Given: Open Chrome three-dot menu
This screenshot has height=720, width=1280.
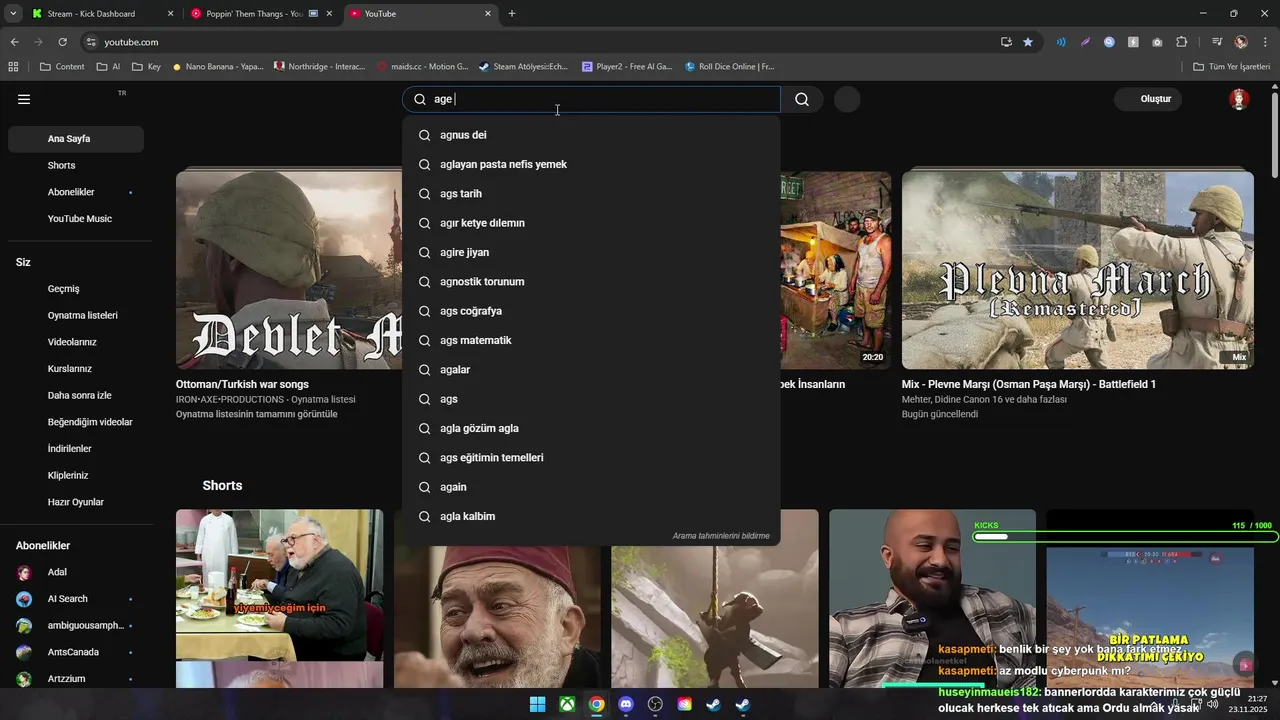Looking at the screenshot, I should pyautogui.click(x=1265, y=42).
